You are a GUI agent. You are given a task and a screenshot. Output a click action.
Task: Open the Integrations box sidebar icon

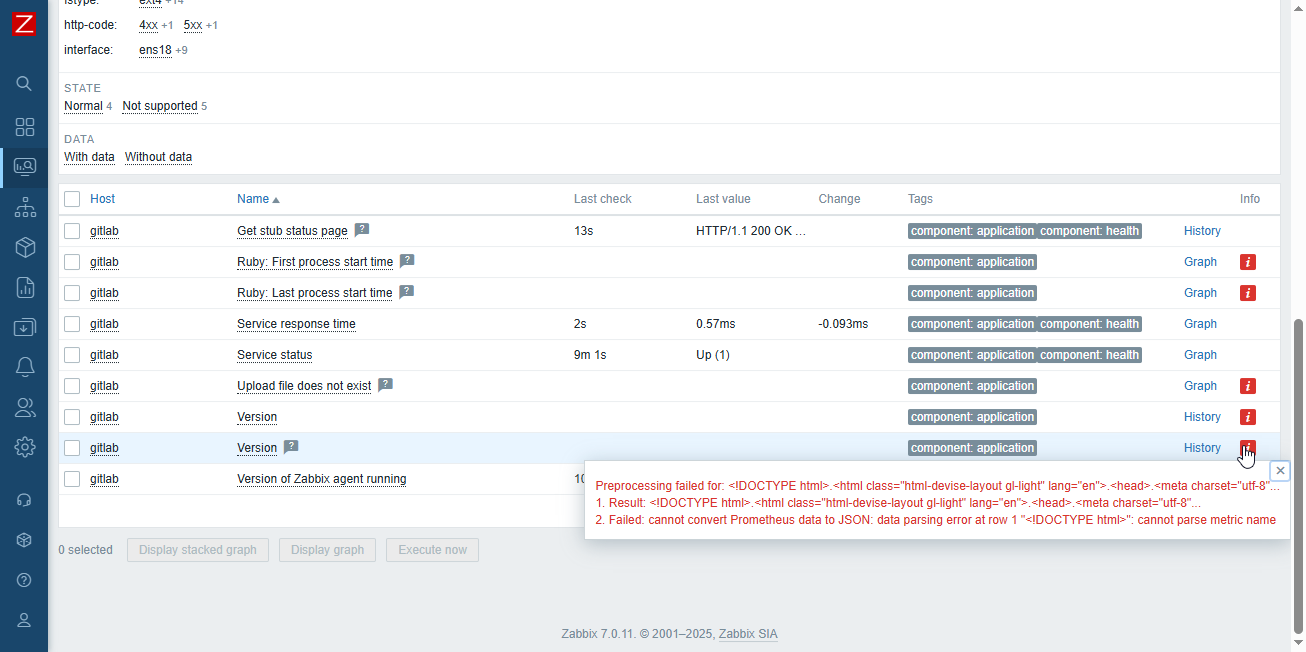25,540
